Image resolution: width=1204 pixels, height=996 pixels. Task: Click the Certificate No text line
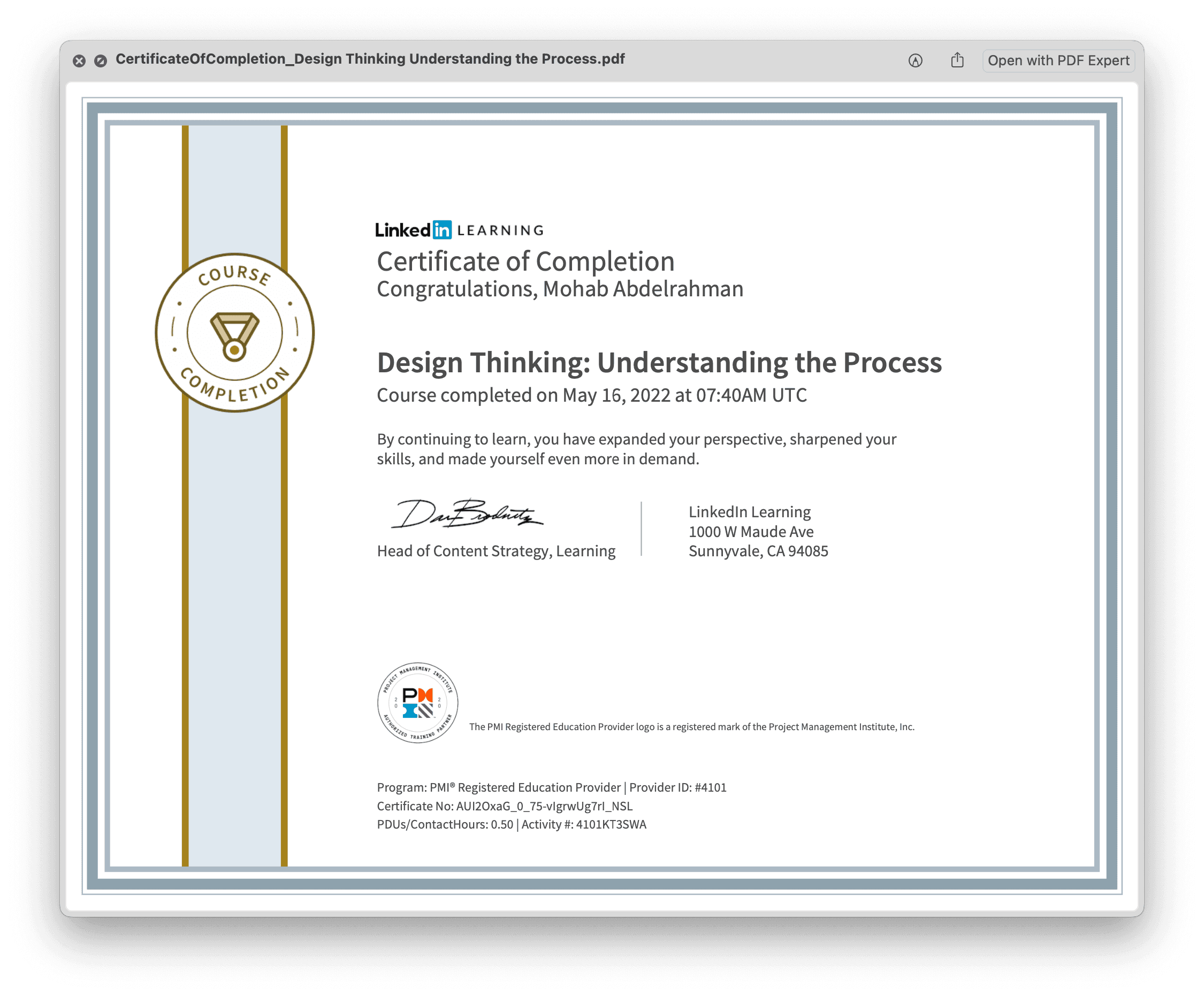pyautogui.click(x=505, y=806)
